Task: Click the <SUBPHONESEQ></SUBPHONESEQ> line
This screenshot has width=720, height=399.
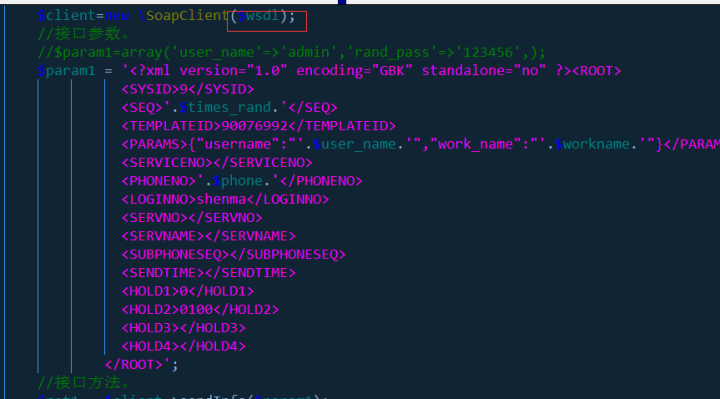Action: pyautogui.click(x=233, y=254)
